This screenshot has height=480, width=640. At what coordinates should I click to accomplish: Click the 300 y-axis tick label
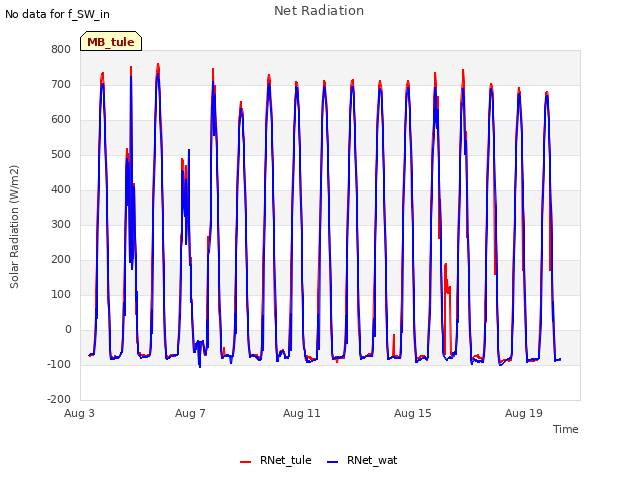(x=61, y=224)
